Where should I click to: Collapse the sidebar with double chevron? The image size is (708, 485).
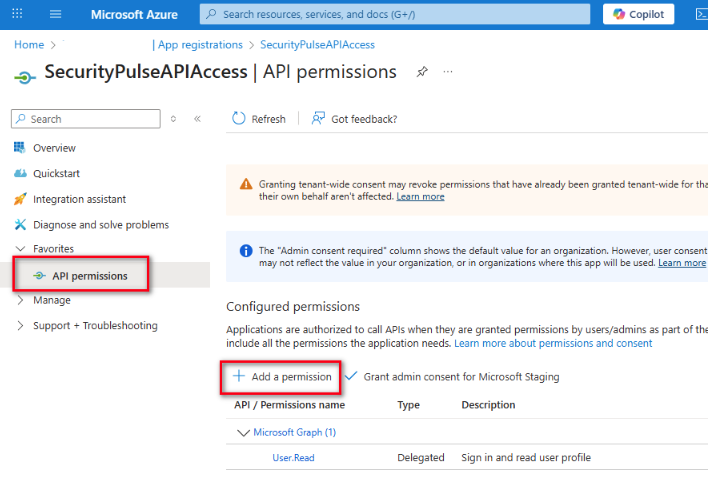197,119
